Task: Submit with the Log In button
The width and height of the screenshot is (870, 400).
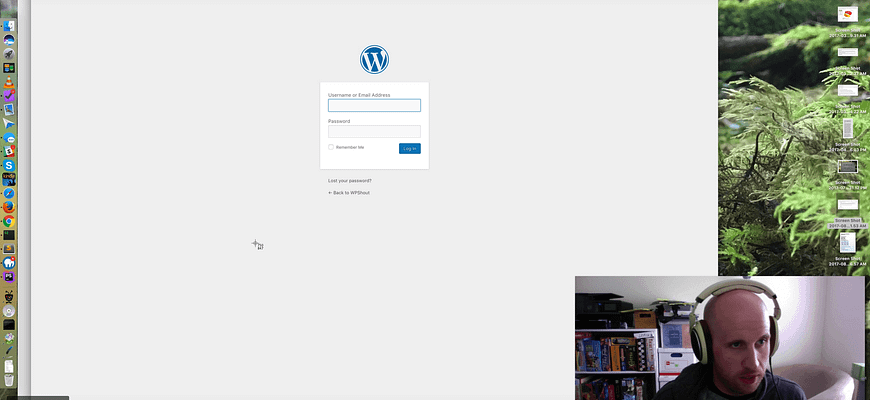Action: point(409,149)
